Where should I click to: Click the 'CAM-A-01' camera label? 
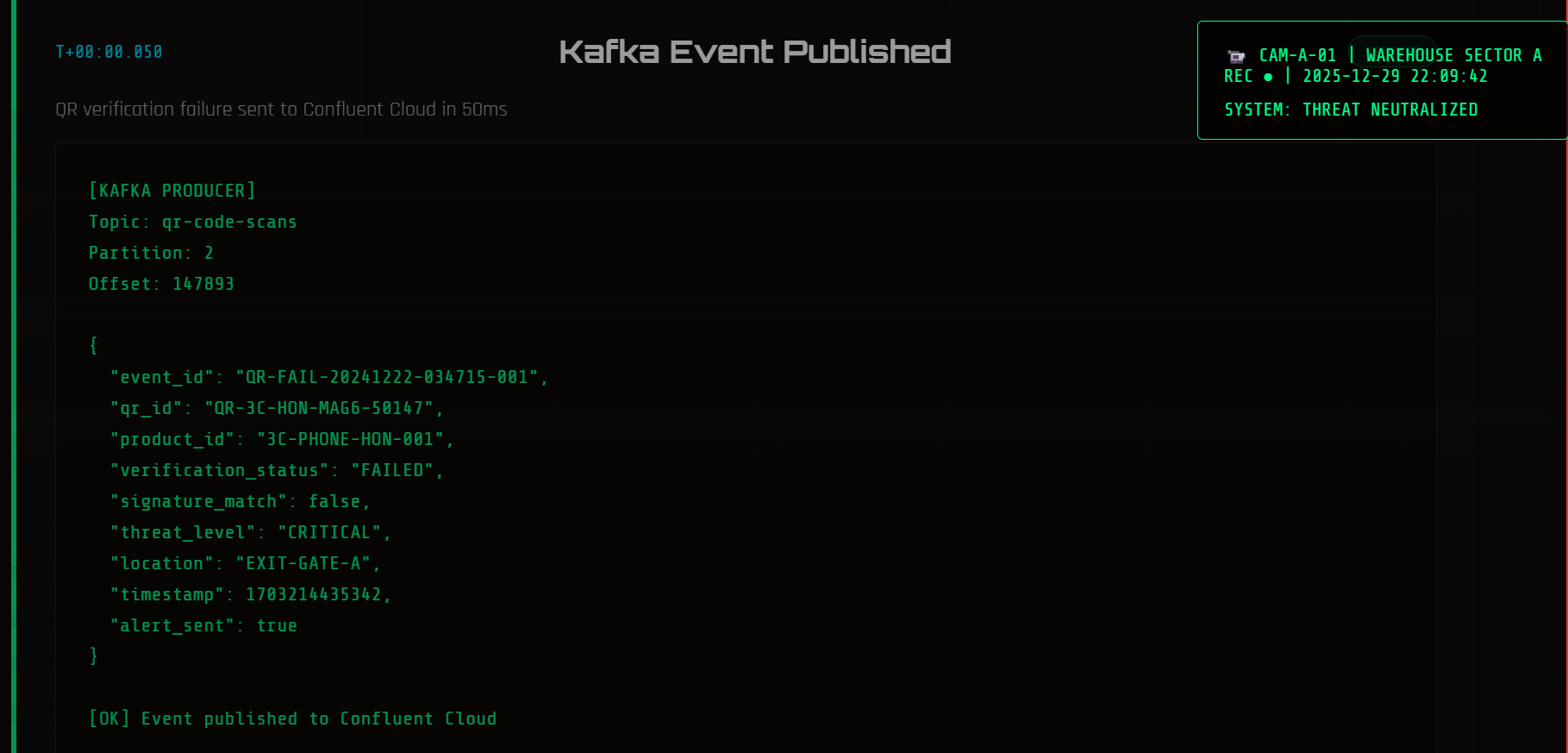[x=1297, y=55]
